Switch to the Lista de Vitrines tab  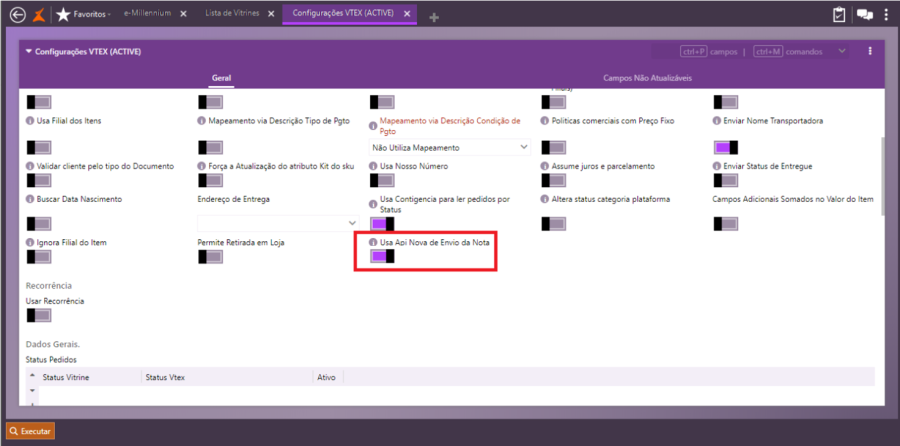tap(232, 13)
